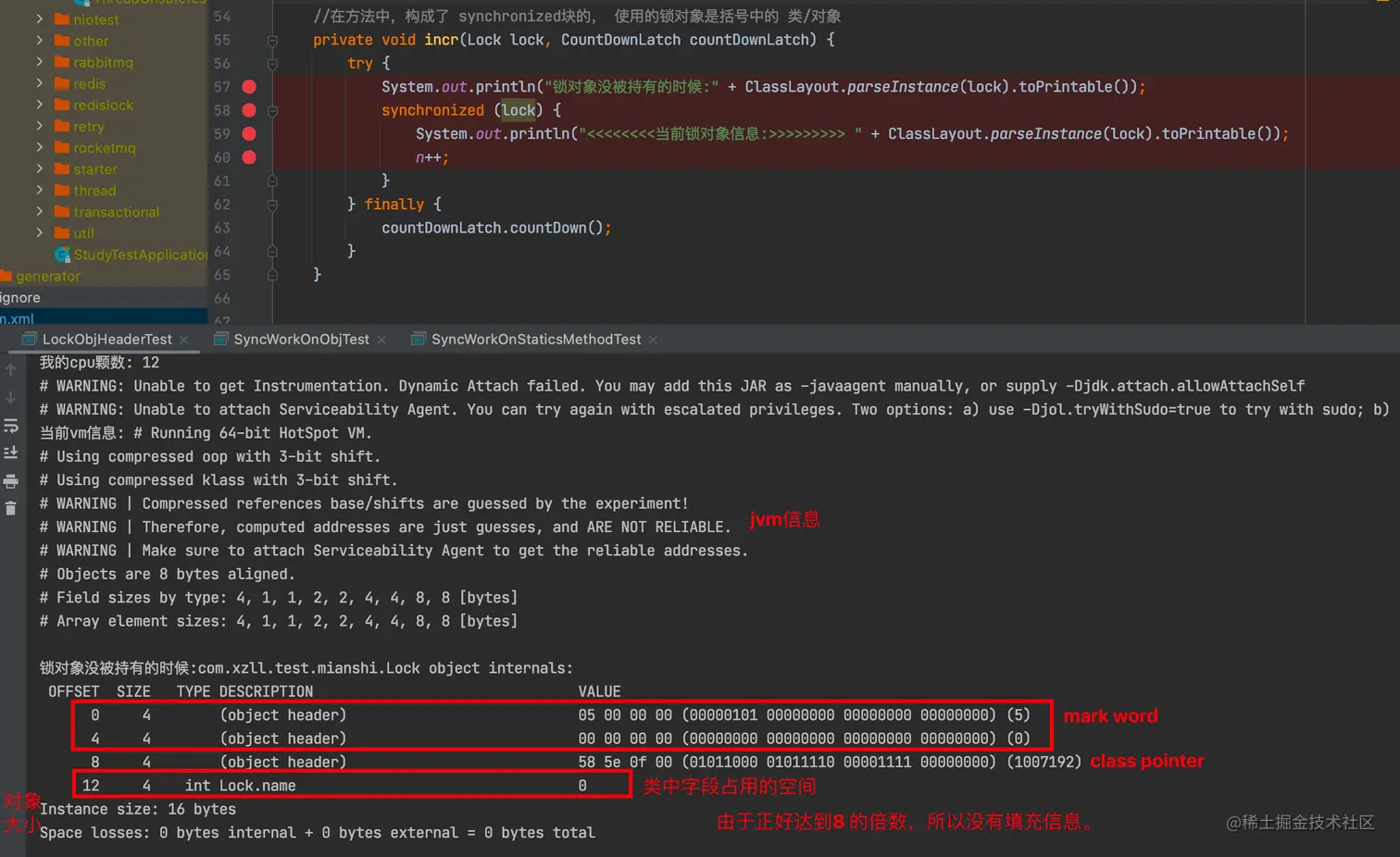Expand the starter folder
This screenshot has height=857, width=1400.
(x=39, y=168)
